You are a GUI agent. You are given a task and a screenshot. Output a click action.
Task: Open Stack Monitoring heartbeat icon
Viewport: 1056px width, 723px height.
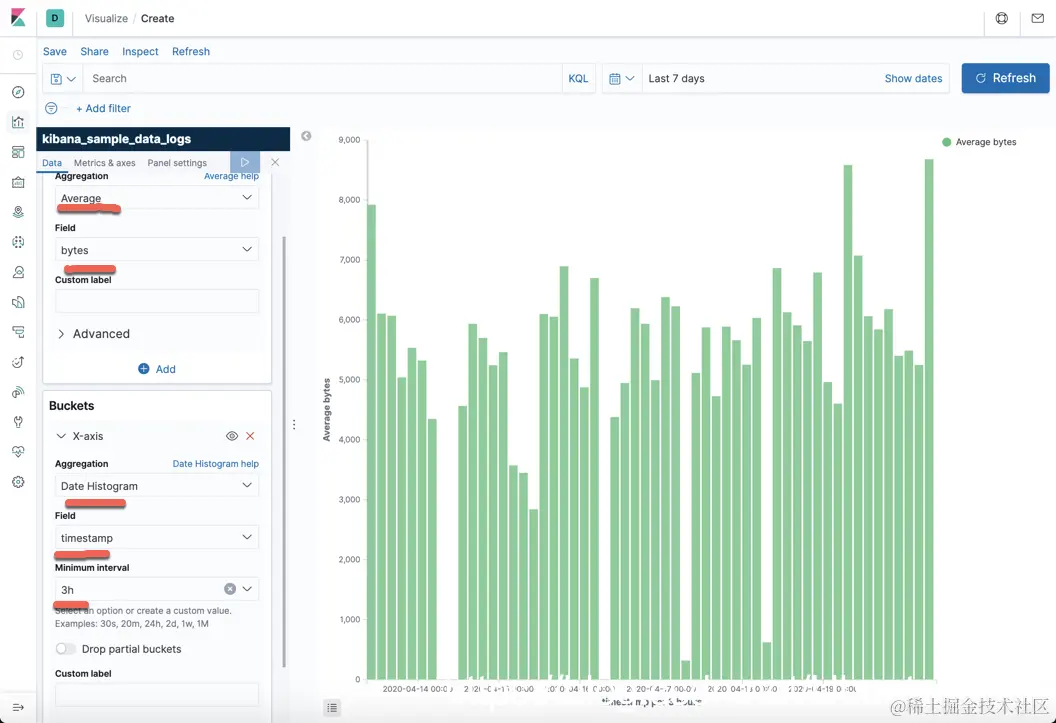(18, 452)
